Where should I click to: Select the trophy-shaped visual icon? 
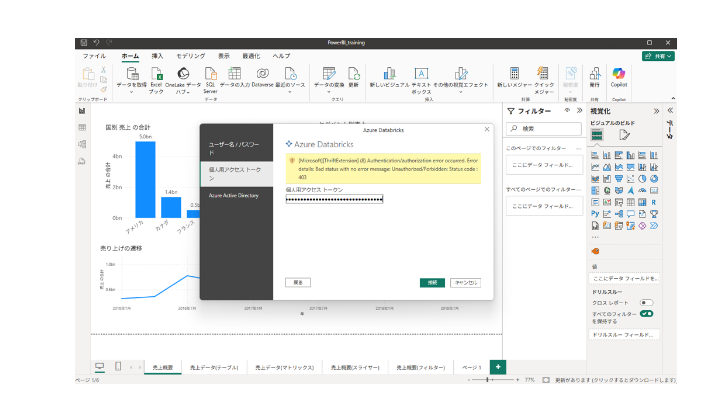coord(653,214)
